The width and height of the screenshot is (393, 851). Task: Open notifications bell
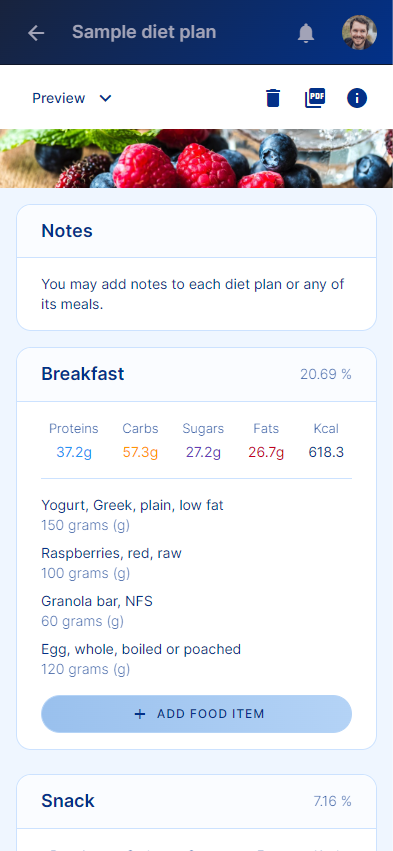306,33
